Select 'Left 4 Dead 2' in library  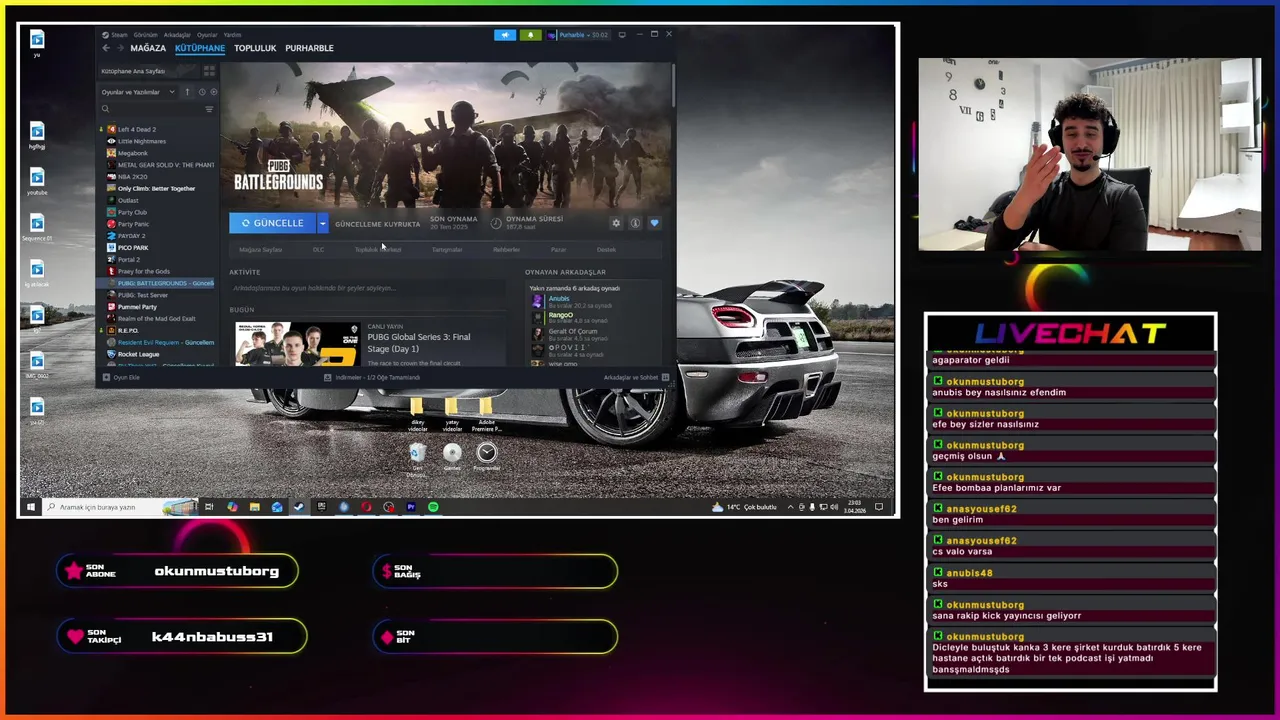[137, 129]
